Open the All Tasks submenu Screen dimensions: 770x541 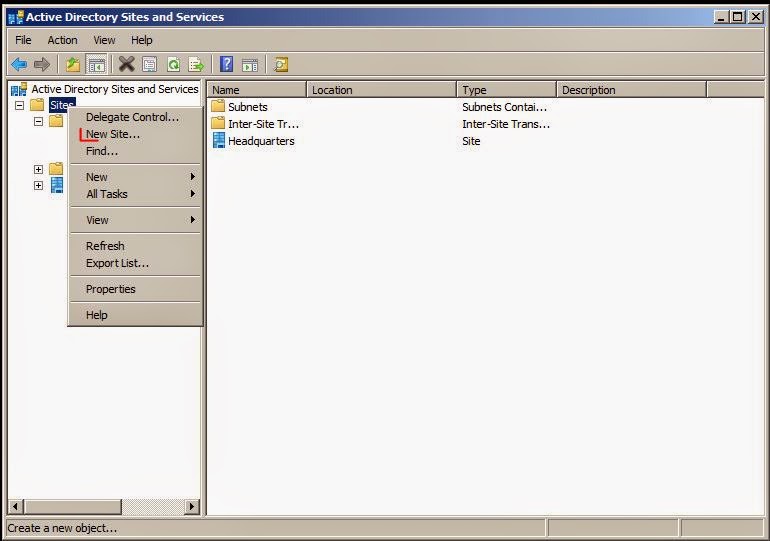[135, 194]
